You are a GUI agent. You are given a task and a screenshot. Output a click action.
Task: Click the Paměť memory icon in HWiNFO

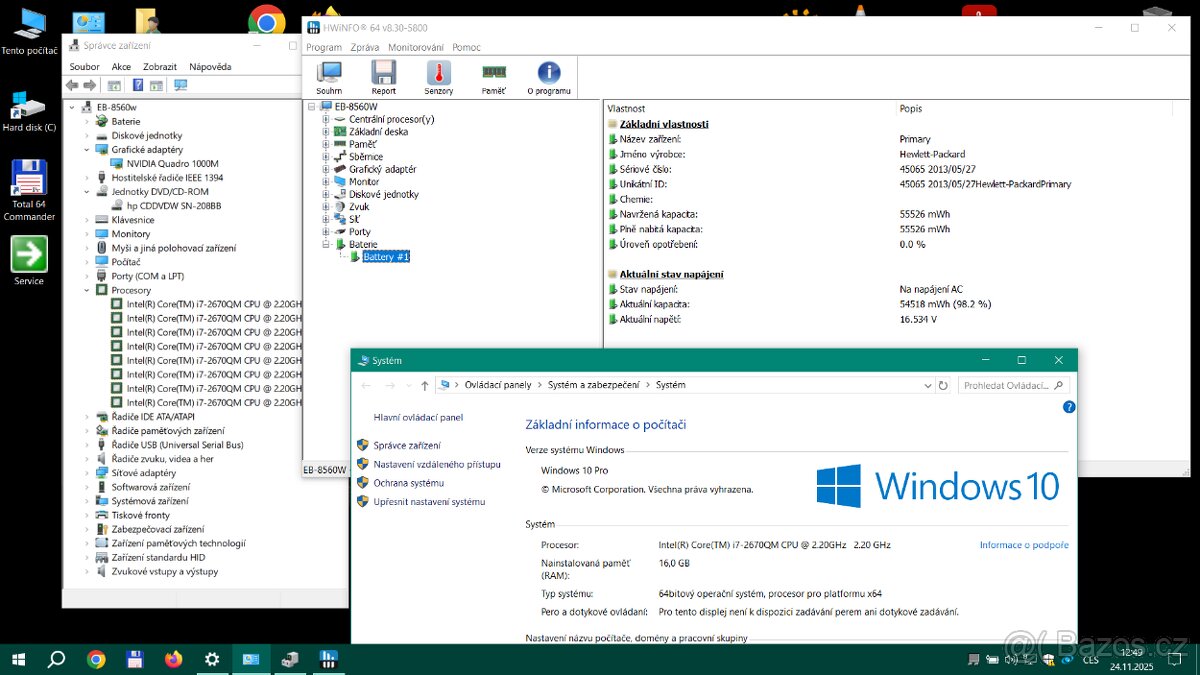click(494, 76)
